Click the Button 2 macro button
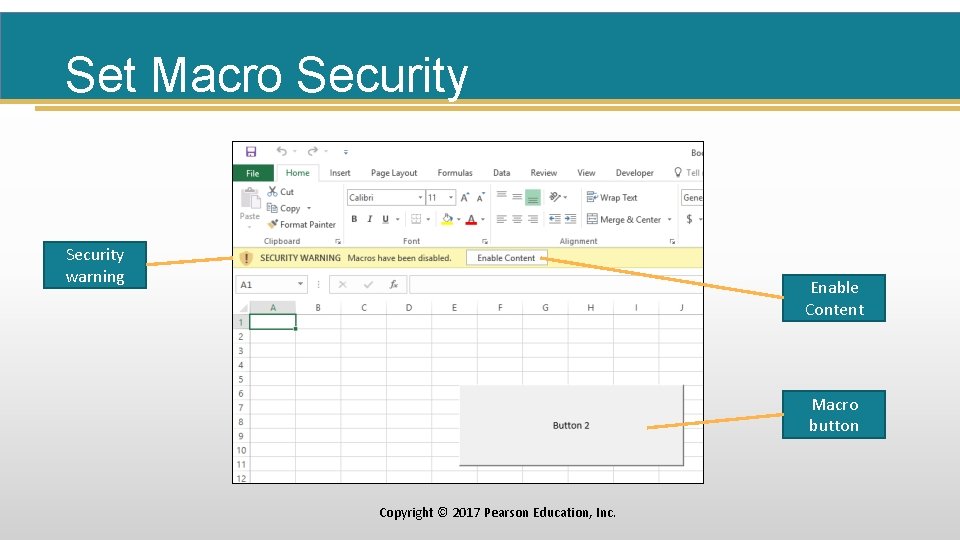Image resolution: width=960 pixels, height=540 pixels. point(571,426)
